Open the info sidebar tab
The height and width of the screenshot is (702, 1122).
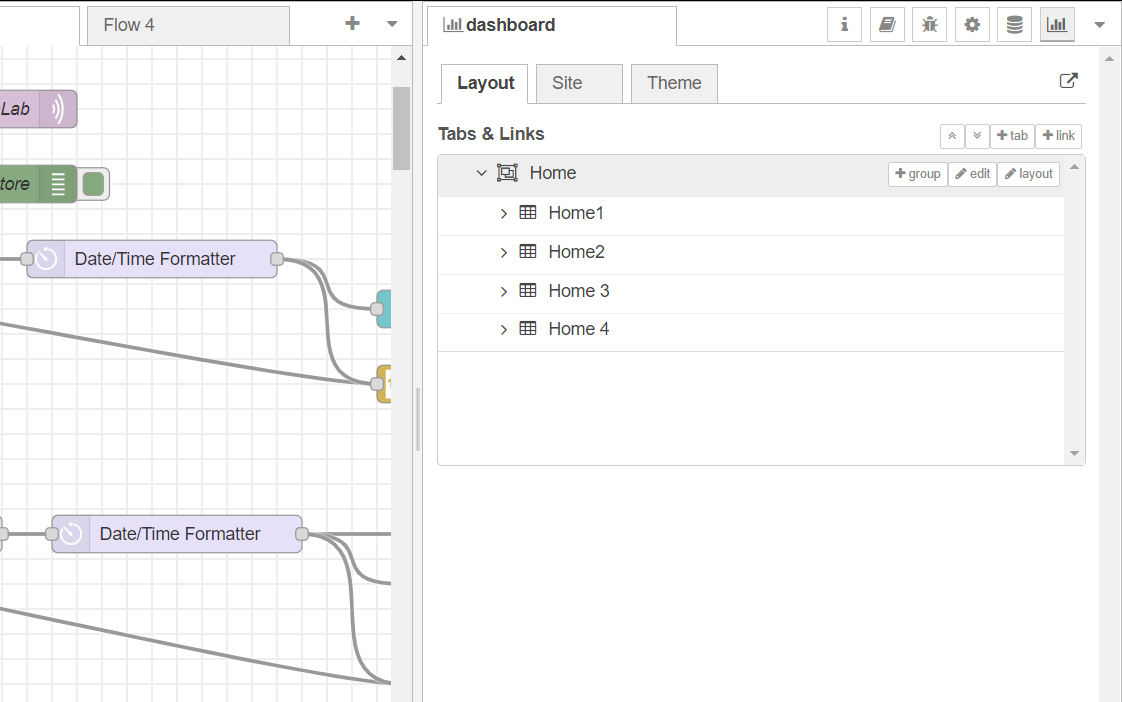pyautogui.click(x=844, y=25)
